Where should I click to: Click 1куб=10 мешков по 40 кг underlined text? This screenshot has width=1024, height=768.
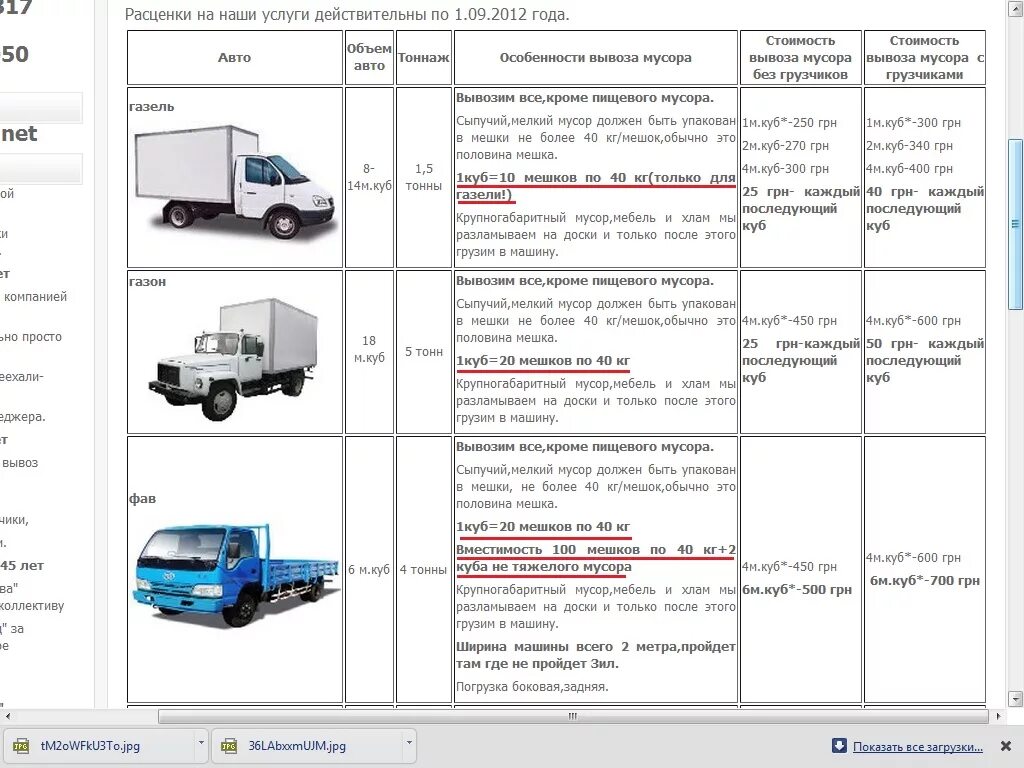point(596,186)
